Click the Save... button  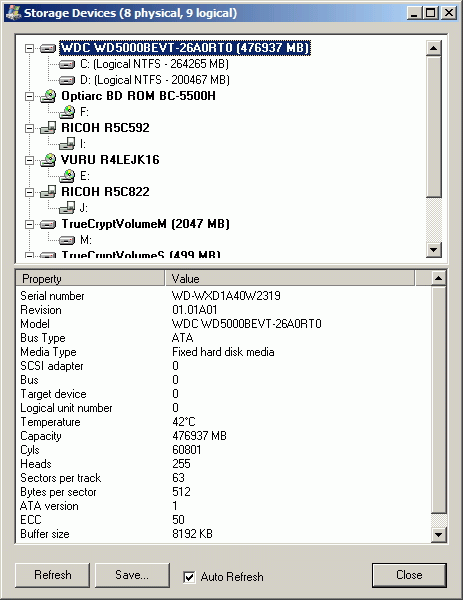pyautogui.click(x=132, y=575)
